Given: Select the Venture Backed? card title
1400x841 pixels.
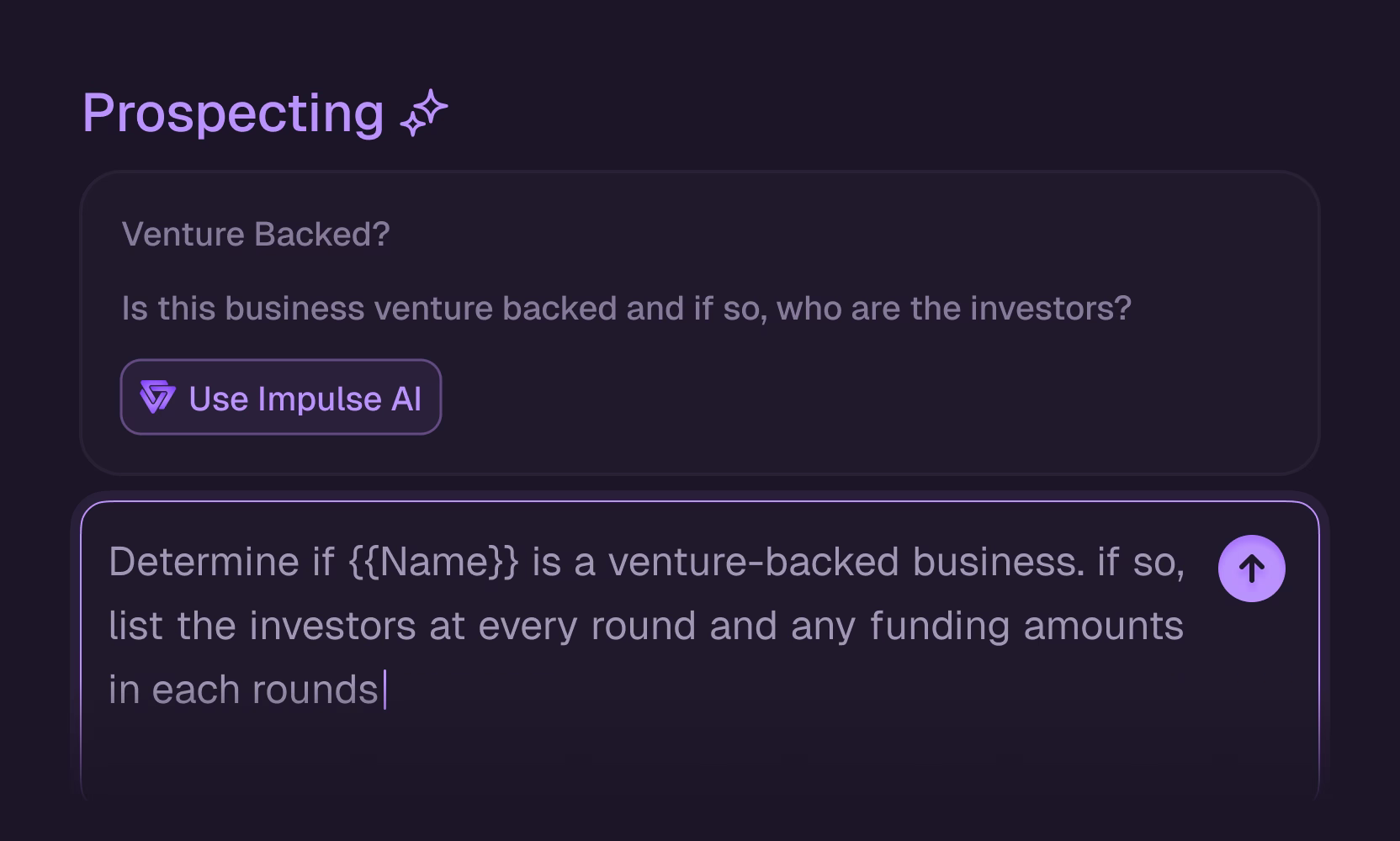Looking at the screenshot, I should tap(256, 234).
